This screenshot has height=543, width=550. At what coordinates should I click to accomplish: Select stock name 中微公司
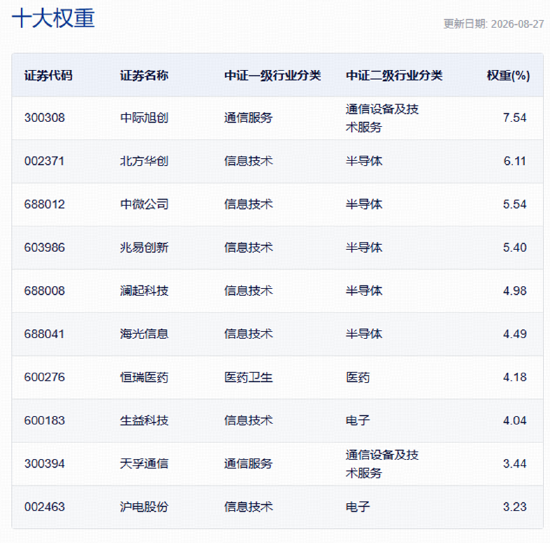tap(144, 204)
